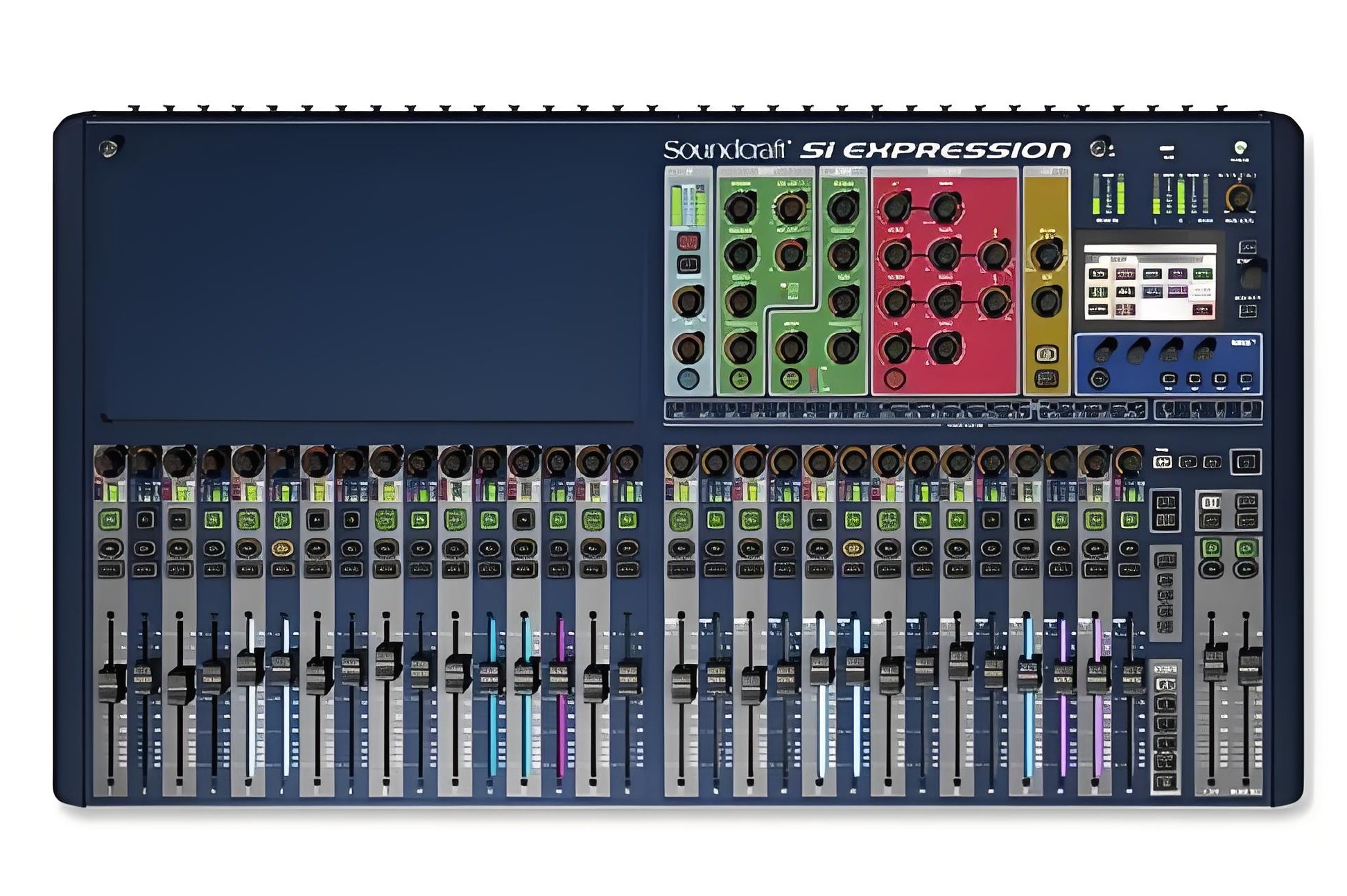
Task: Toggle the green ON button of the first left-bank channel
Action: coord(110,519)
